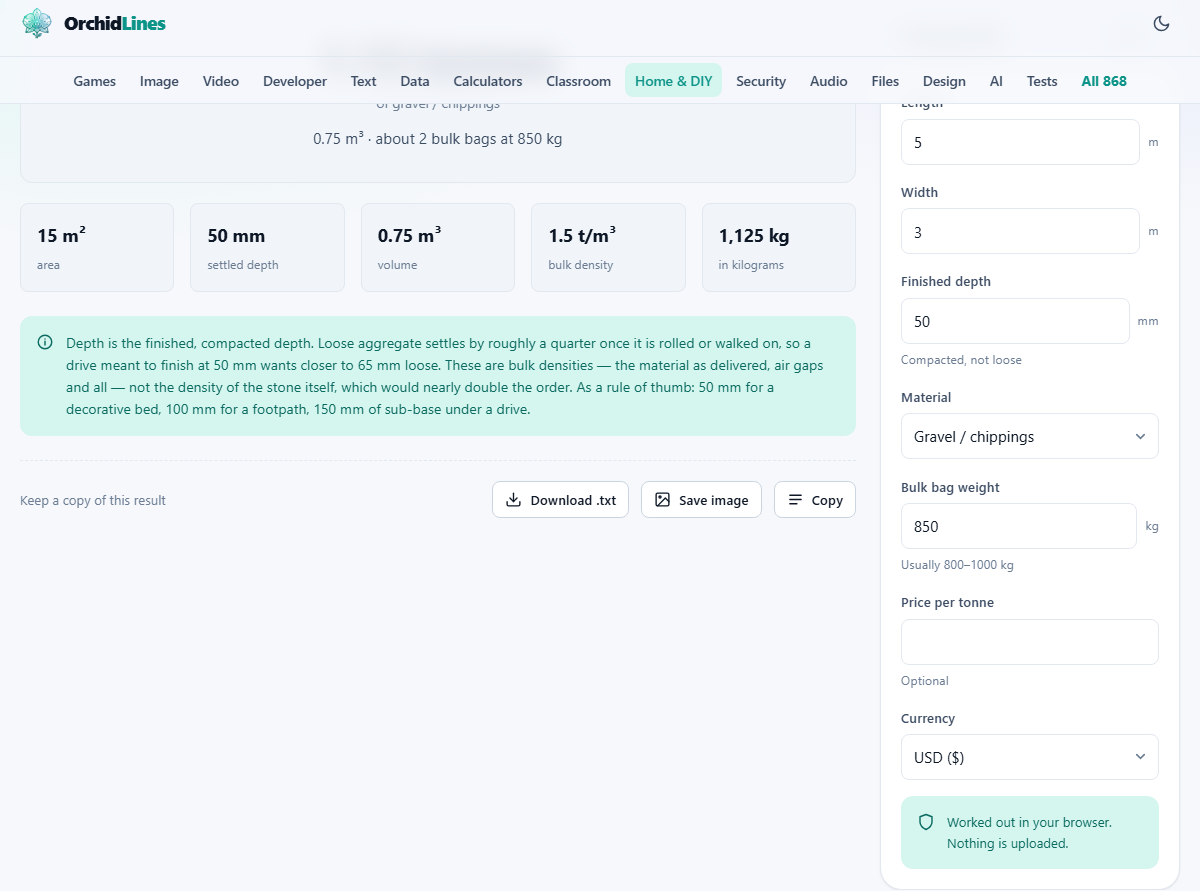Open the Video category tab
1200x891 pixels.
[x=221, y=81]
